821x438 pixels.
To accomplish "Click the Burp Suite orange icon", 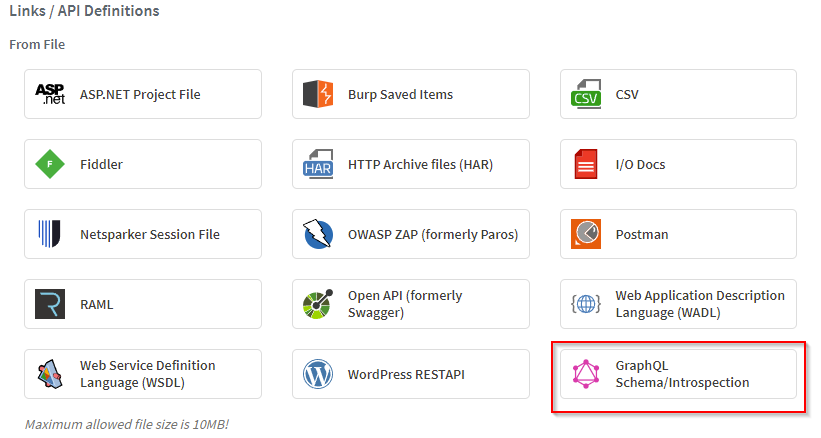I will (318, 94).
